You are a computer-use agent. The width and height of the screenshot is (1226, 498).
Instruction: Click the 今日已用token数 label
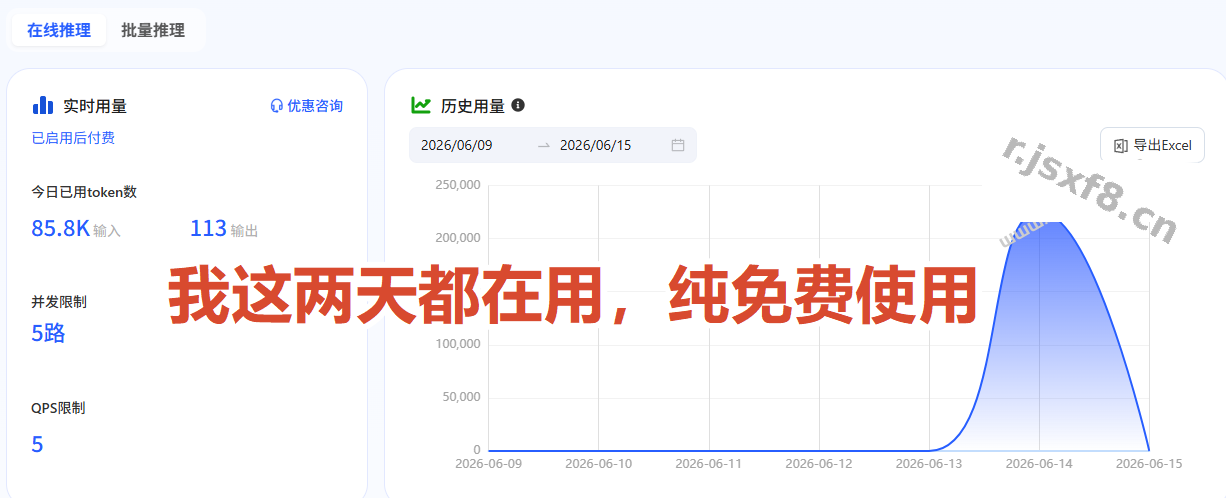click(84, 192)
